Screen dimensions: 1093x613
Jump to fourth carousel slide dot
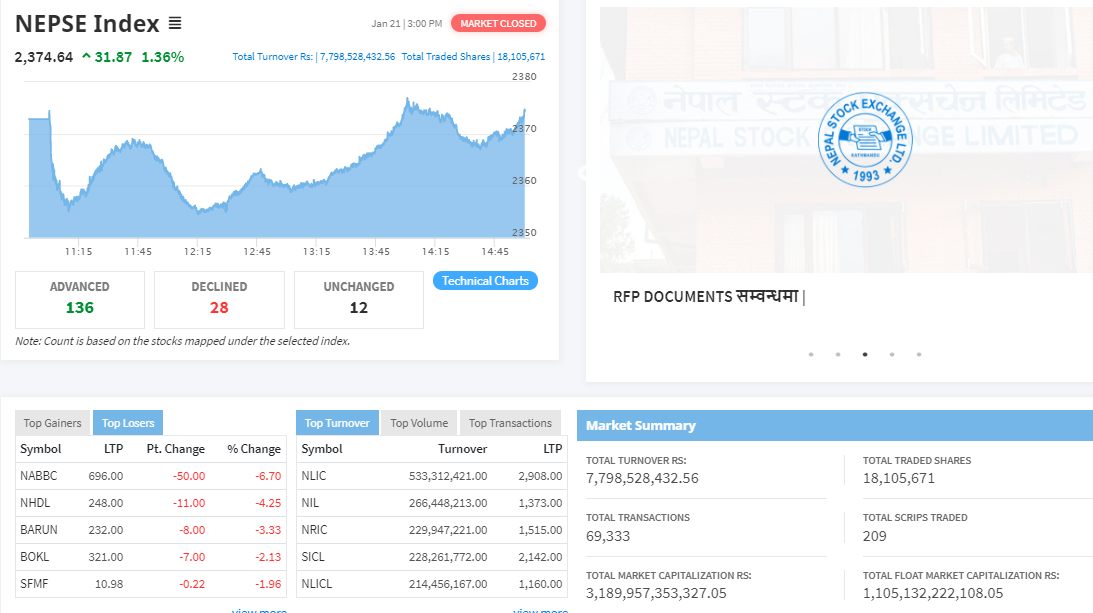coord(892,354)
